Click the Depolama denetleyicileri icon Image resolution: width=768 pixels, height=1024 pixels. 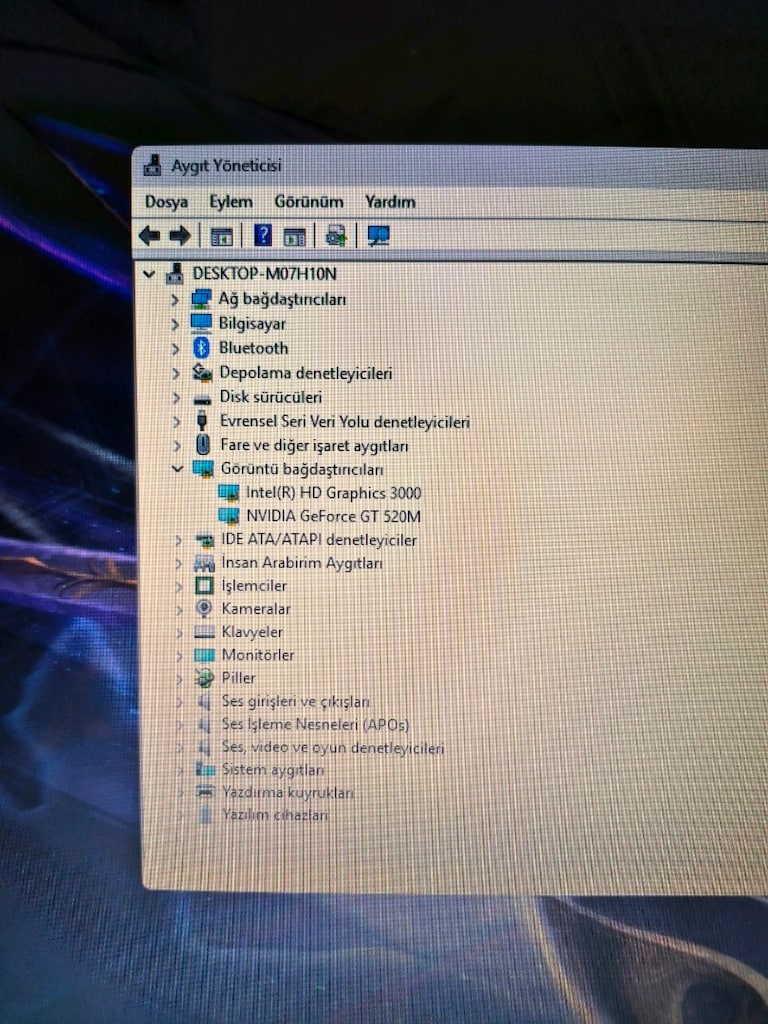(x=202, y=373)
